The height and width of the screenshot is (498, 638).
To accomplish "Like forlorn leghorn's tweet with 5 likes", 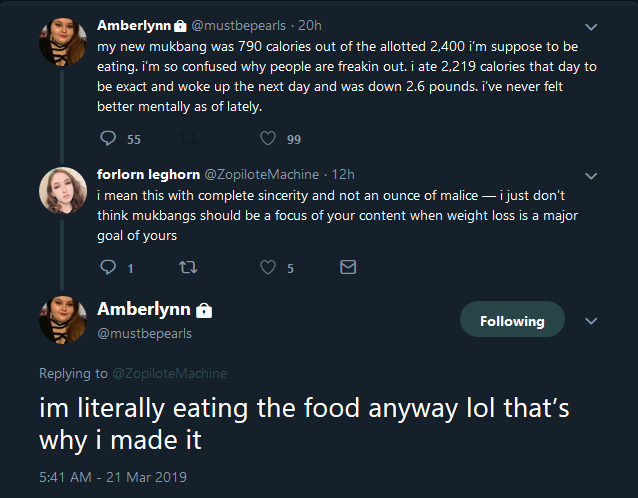I will point(268,267).
